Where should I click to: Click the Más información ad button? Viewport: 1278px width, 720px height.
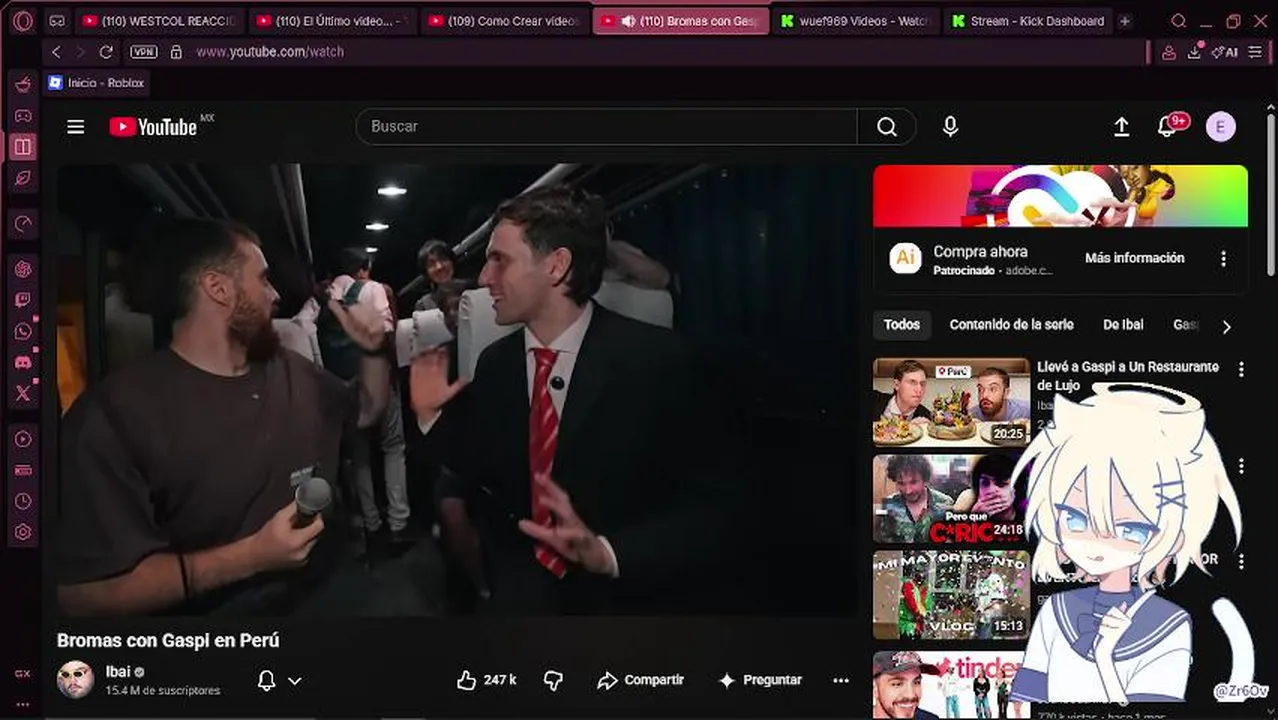1134,258
